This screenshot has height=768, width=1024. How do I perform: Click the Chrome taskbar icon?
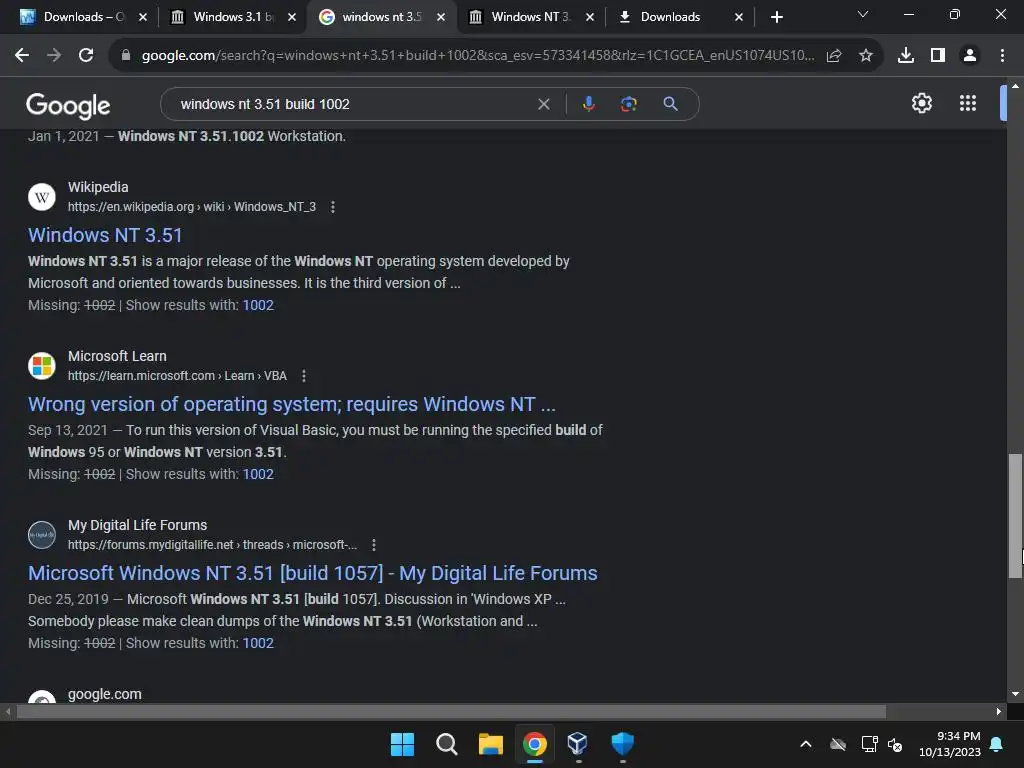[535, 744]
